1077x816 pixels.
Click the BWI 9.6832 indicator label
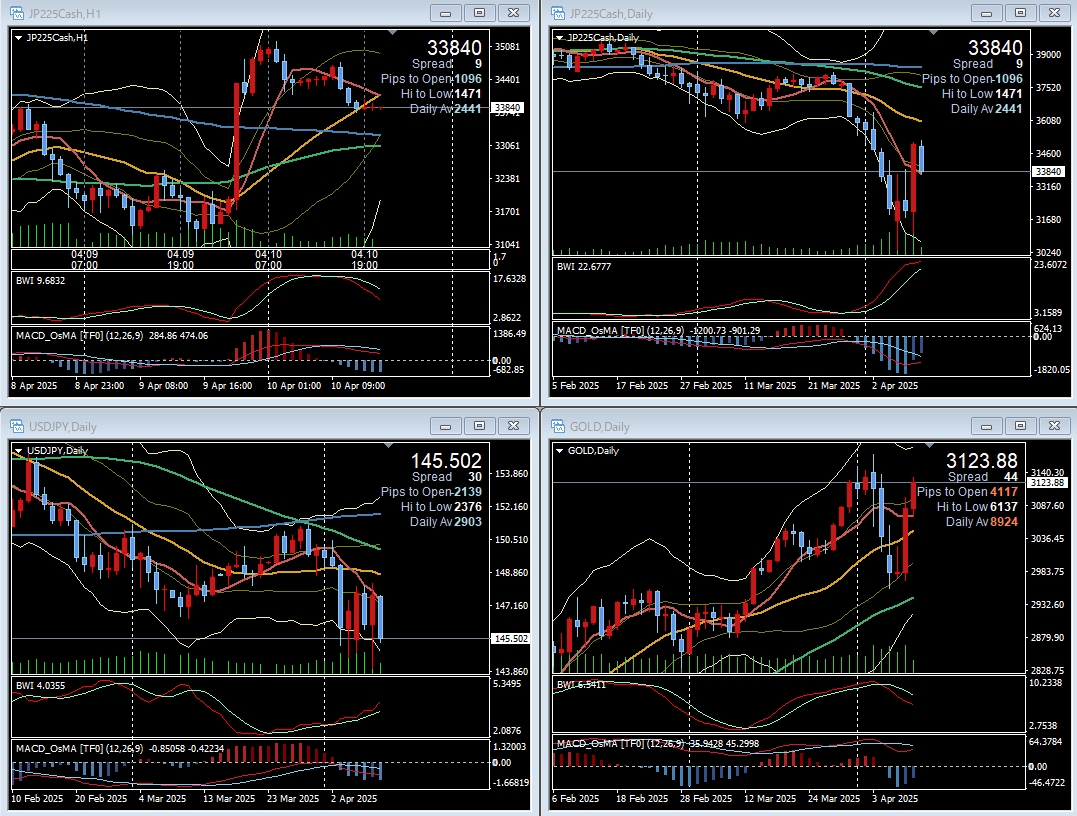[x=41, y=280]
